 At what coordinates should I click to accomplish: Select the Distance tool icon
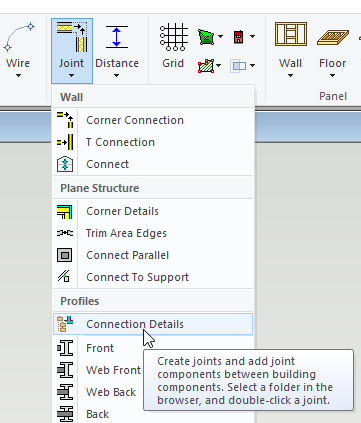click(x=117, y=37)
